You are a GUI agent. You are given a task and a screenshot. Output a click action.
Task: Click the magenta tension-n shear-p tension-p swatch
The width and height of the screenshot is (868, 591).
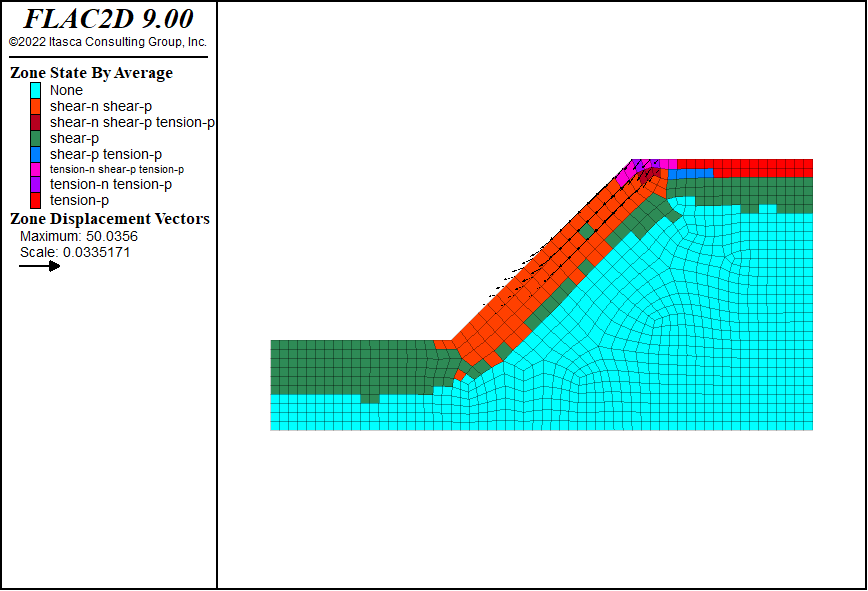point(35,169)
